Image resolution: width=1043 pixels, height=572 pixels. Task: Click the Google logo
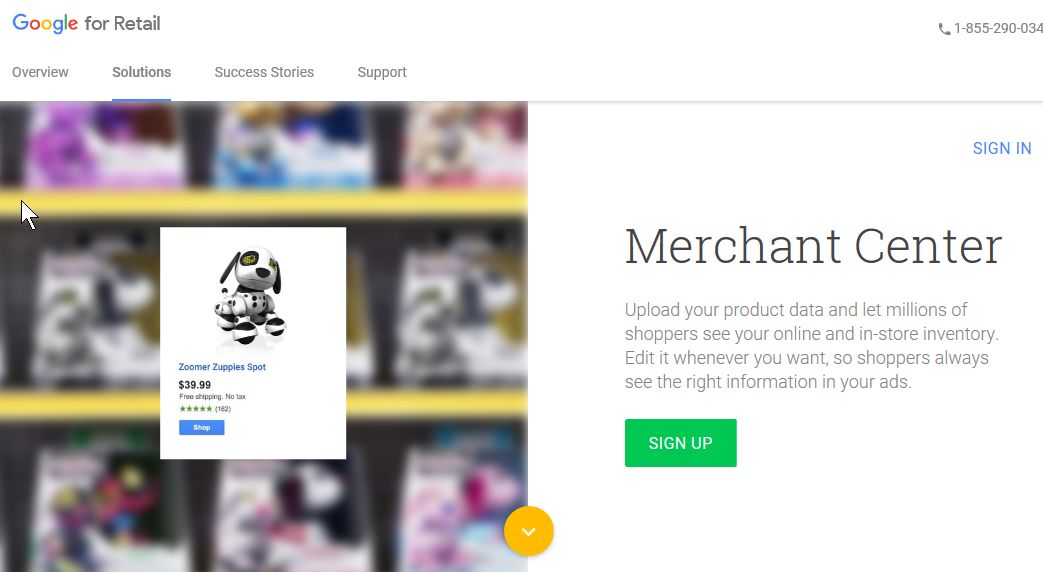coord(45,23)
